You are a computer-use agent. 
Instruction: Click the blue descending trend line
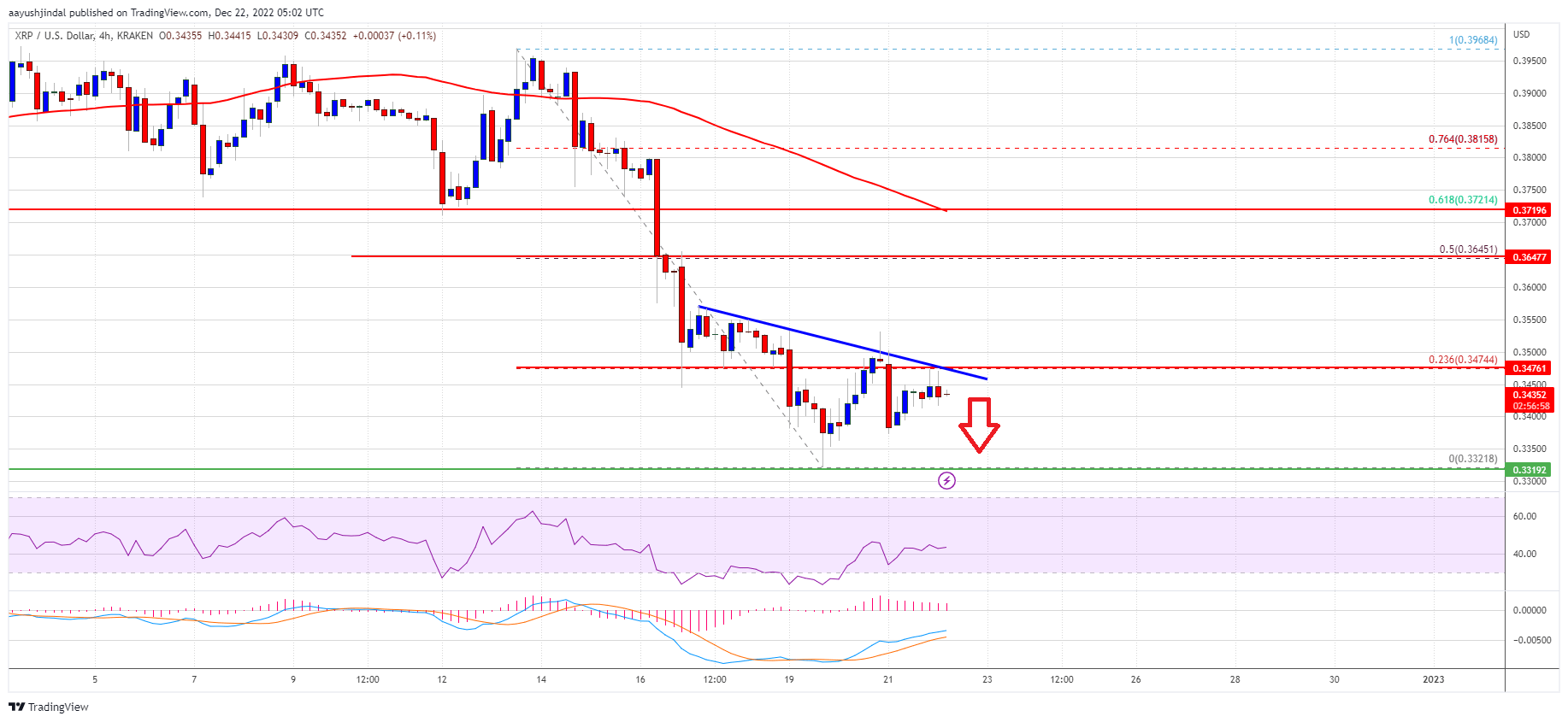[842, 343]
